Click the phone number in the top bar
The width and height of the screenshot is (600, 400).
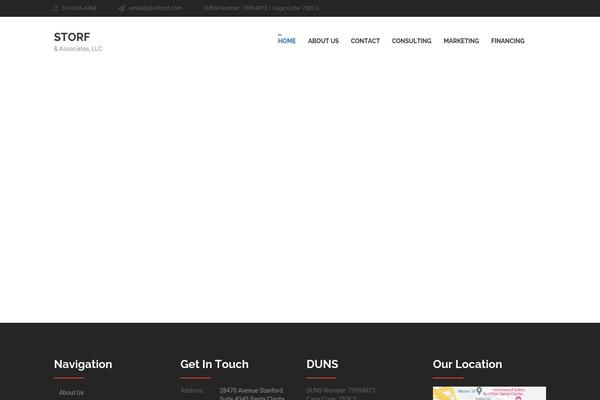coord(79,8)
